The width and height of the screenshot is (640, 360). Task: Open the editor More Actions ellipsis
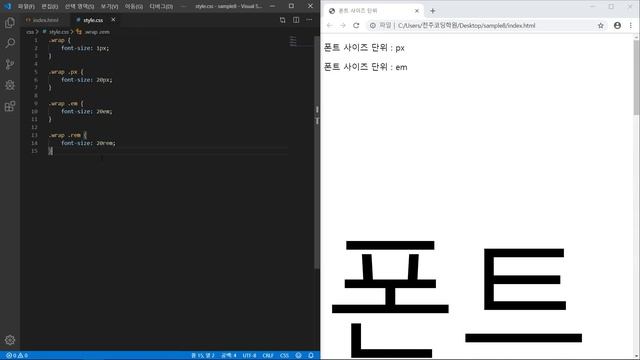click(309, 20)
